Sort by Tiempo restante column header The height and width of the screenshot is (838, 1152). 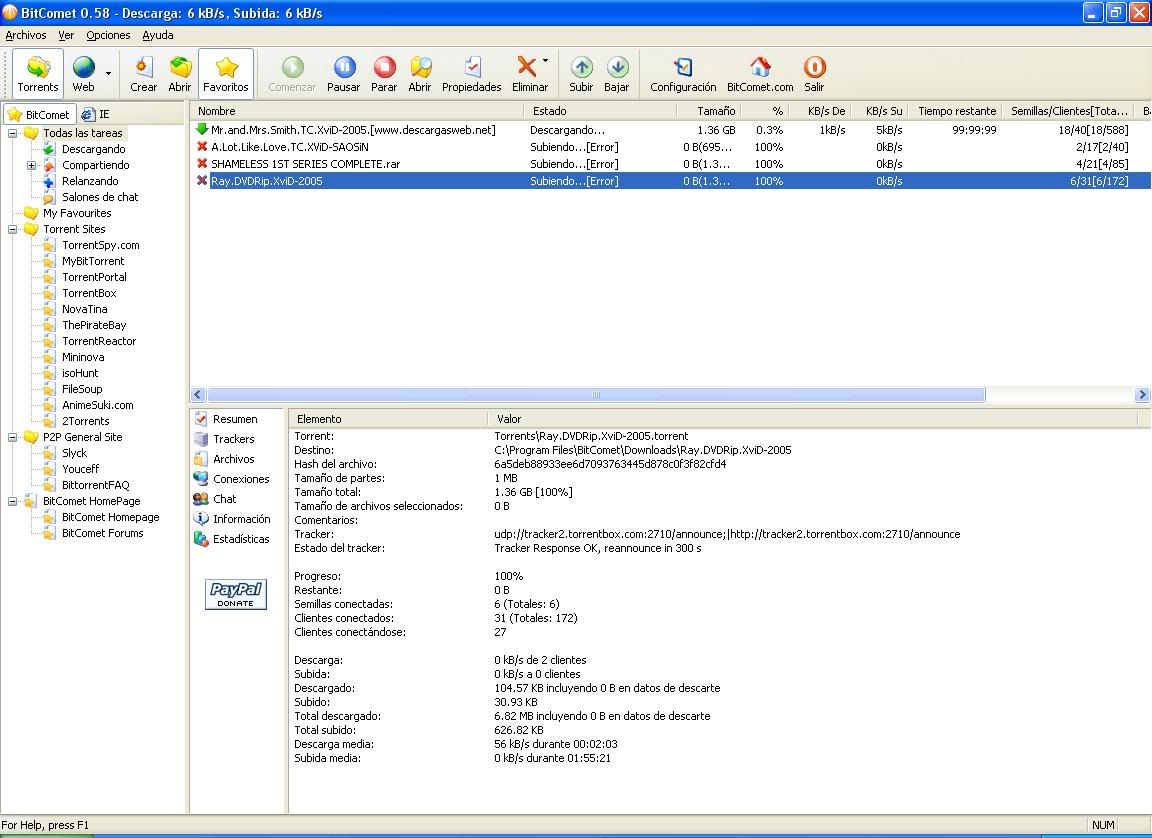[x=957, y=111]
